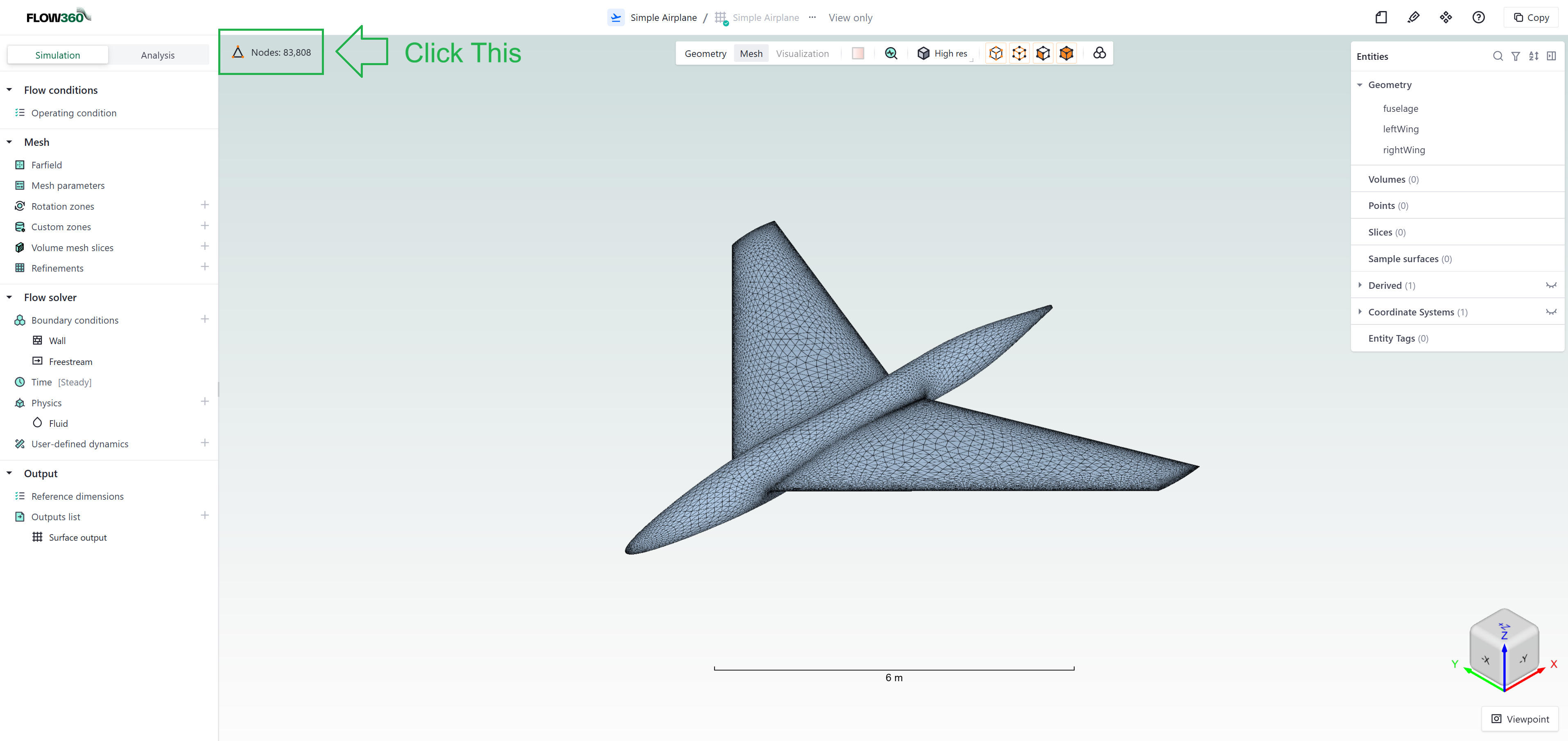1568x741 pixels.
Task: Select the Mesh parameters tree item
Action: click(68, 186)
